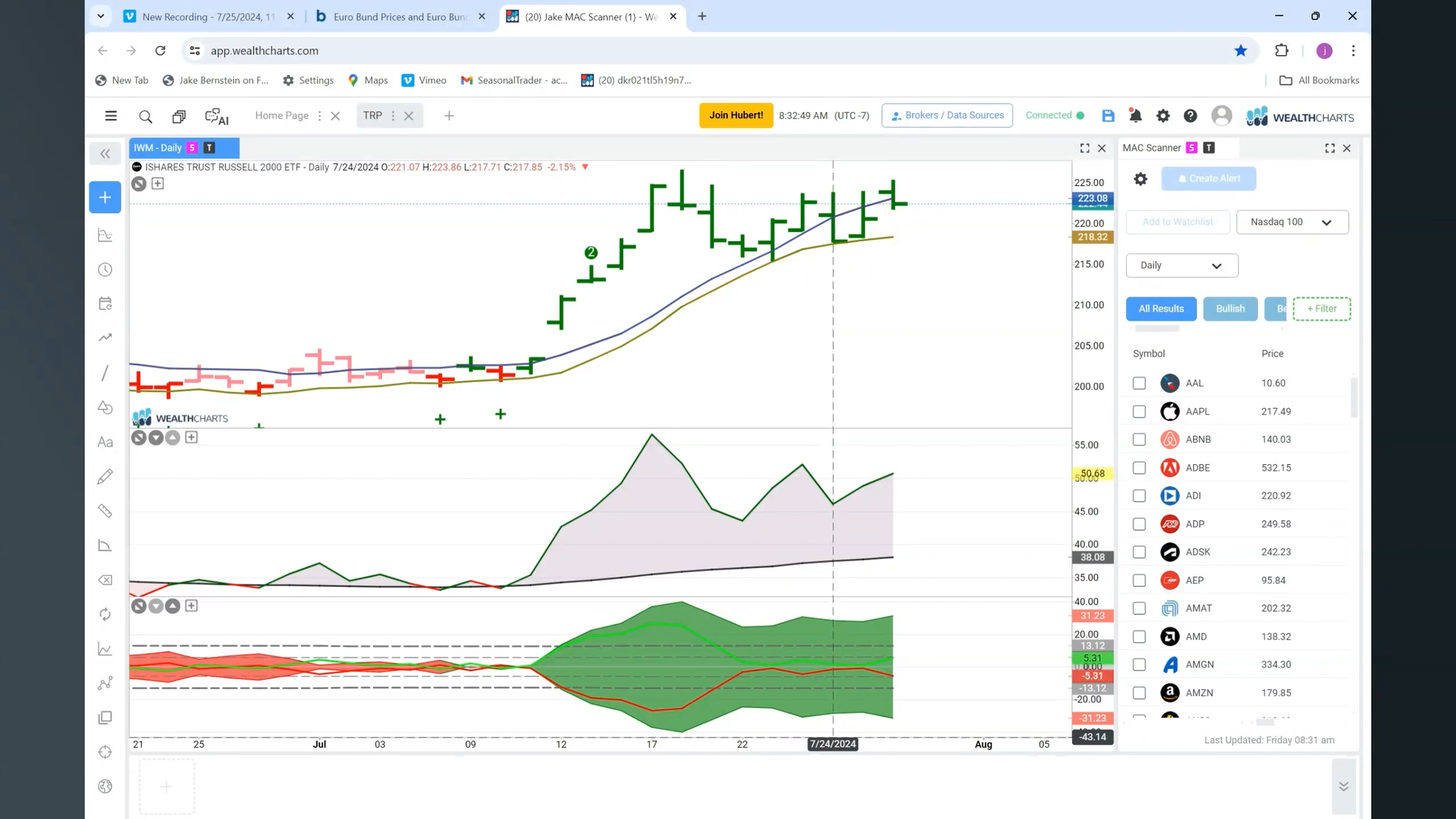Open the user account avatar

click(1222, 115)
